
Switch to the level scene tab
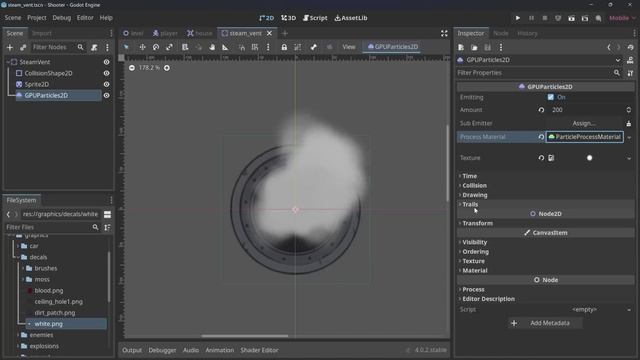133,33
